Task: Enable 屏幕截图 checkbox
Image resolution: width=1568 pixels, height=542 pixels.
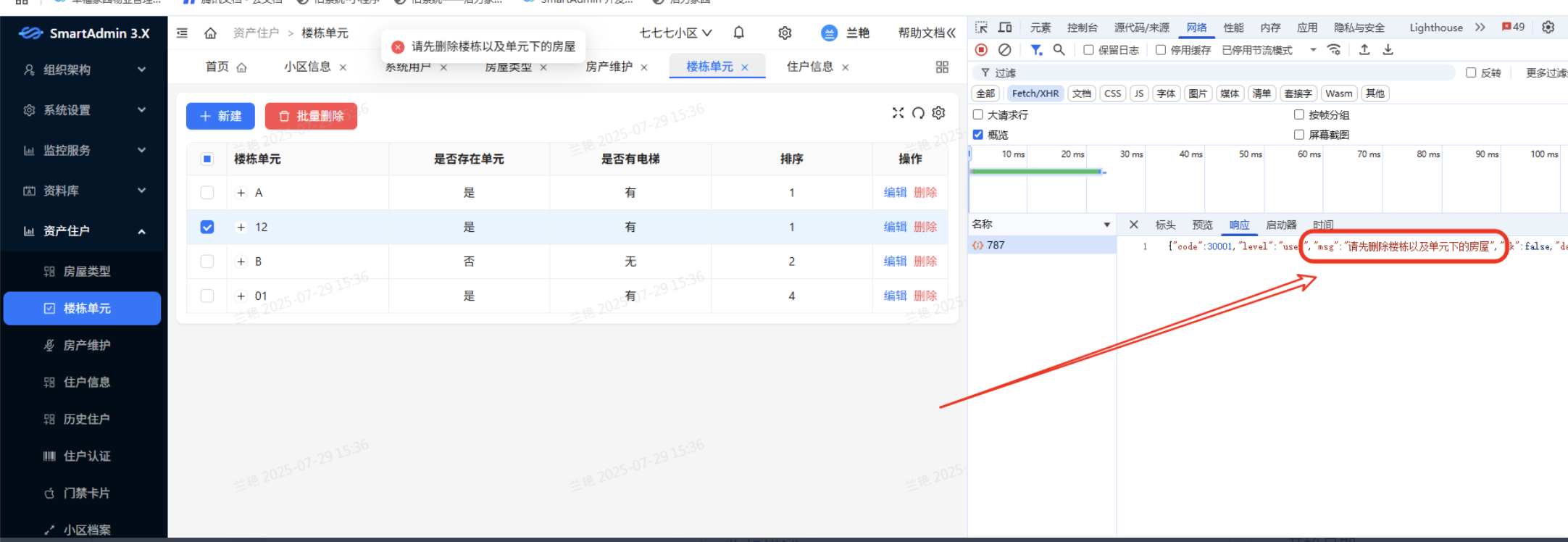Action: pyautogui.click(x=1299, y=135)
